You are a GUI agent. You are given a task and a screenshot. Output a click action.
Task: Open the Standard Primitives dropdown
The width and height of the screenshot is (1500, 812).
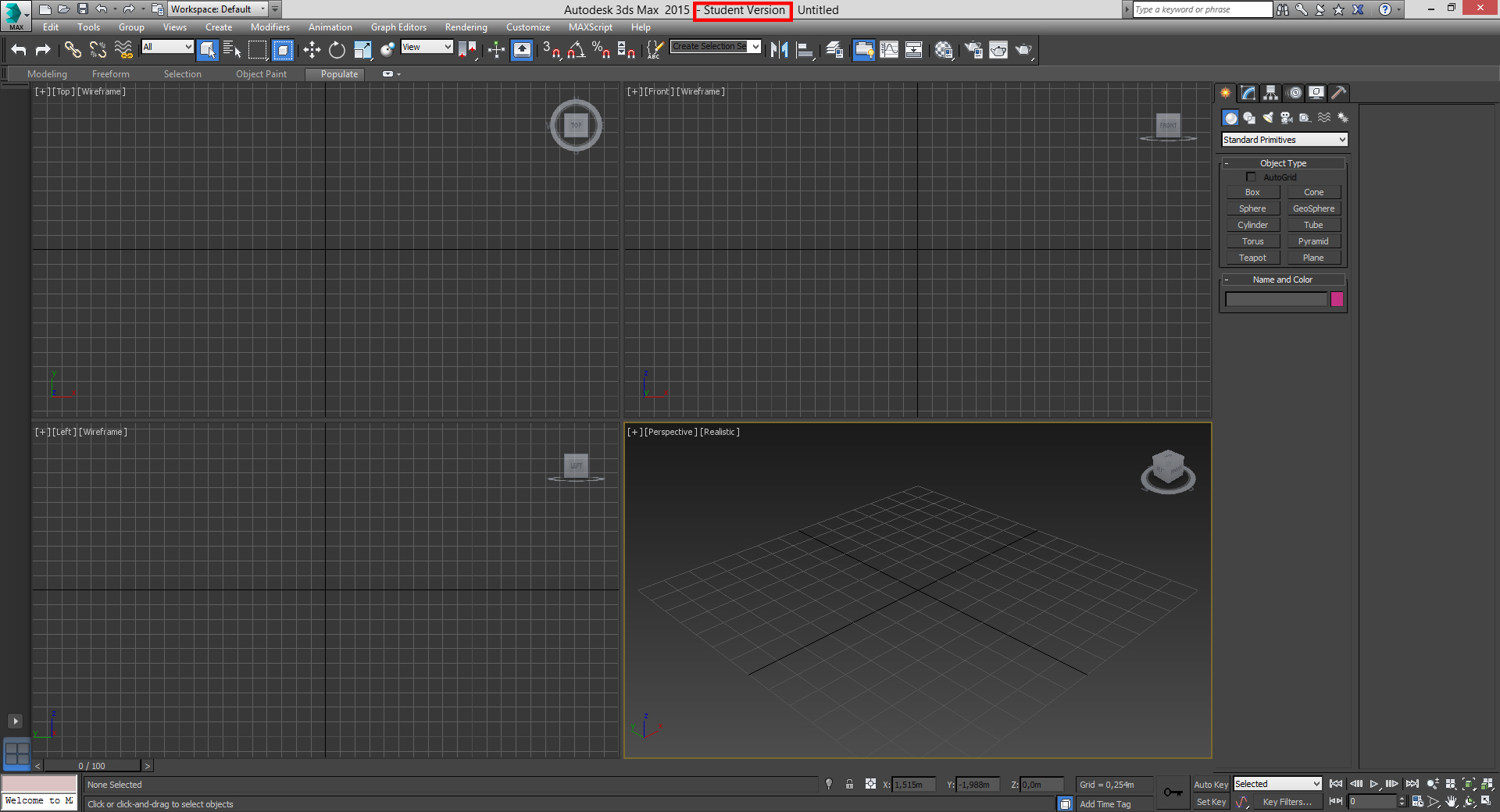coord(1284,140)
